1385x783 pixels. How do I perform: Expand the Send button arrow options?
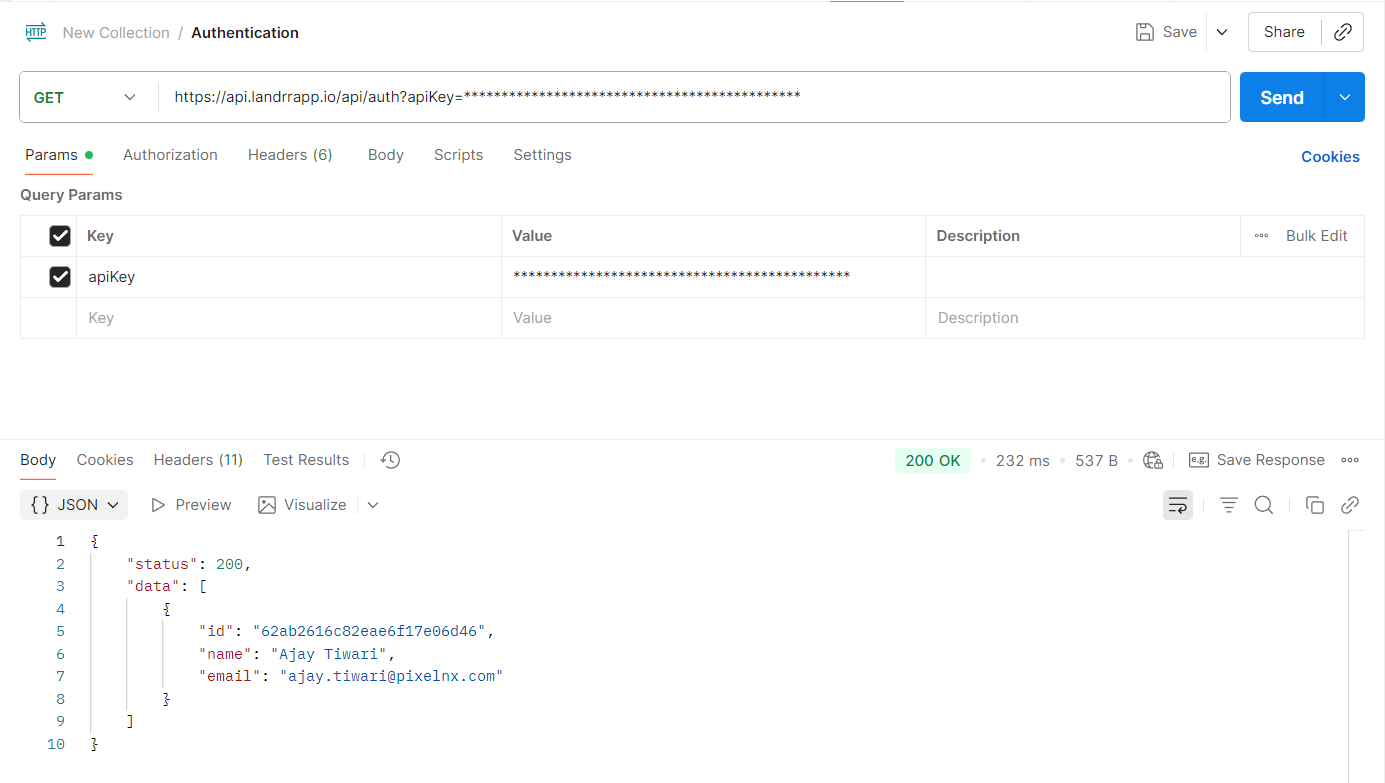pyautogui.click(x=1345, y=97)
